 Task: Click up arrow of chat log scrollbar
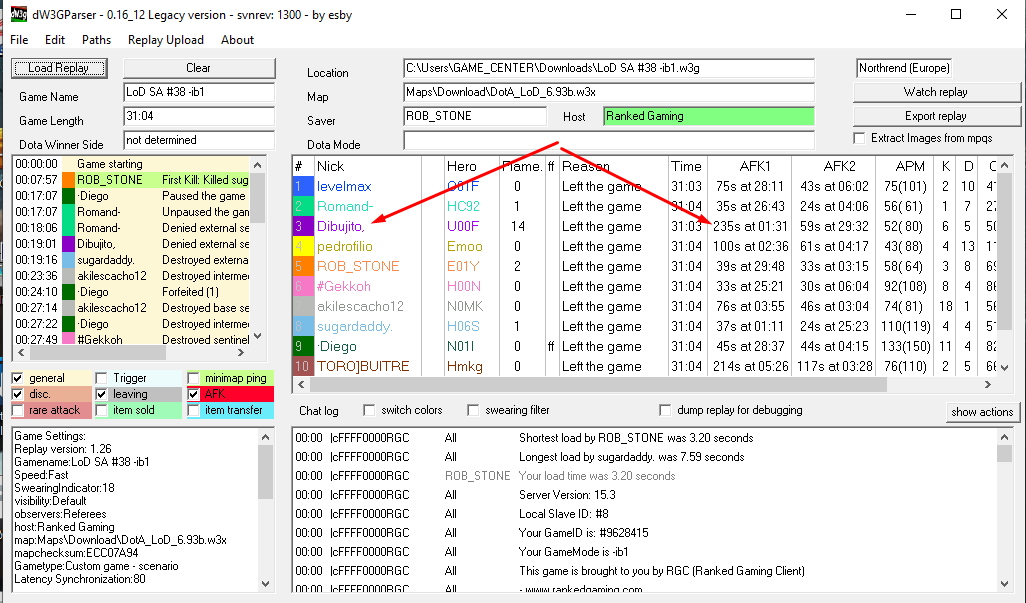coord(1004,436)
